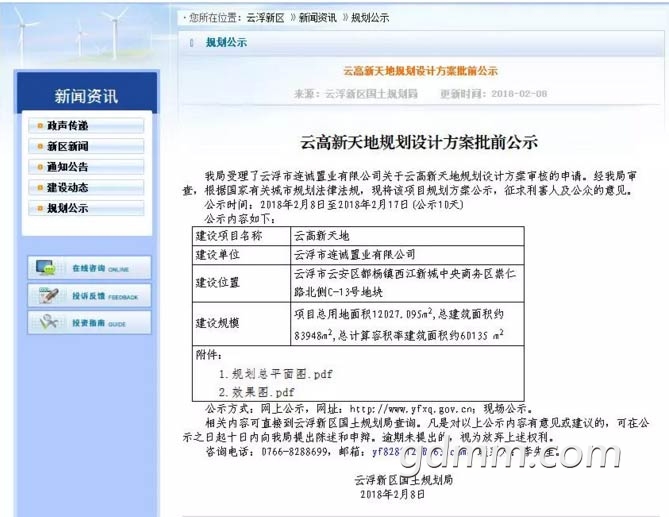The image size is (669, 517).
Task: Click the icon beside the 规划公示 section header
Action: click(x=191, y=42)
